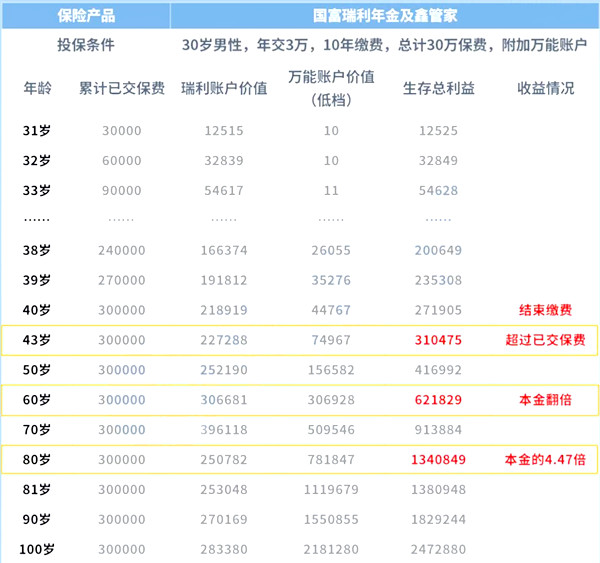Screen dimensions: 600x563
Task: Click the 240000 premium value
Action: (x=122, y=250)
